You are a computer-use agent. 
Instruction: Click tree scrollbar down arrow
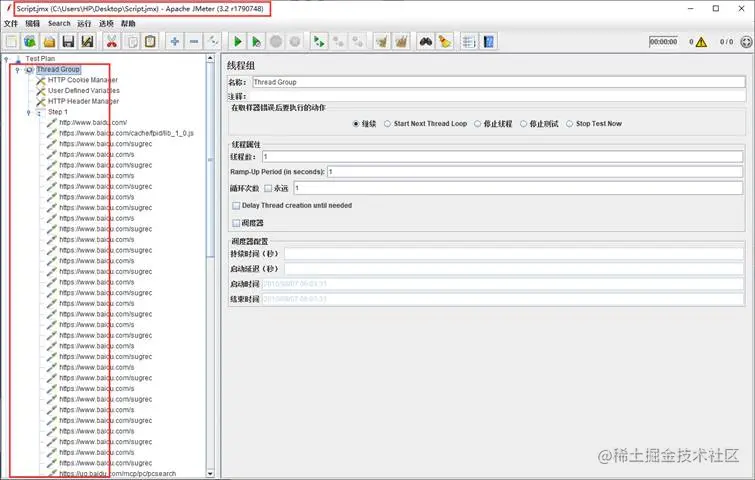pos(210,473)
